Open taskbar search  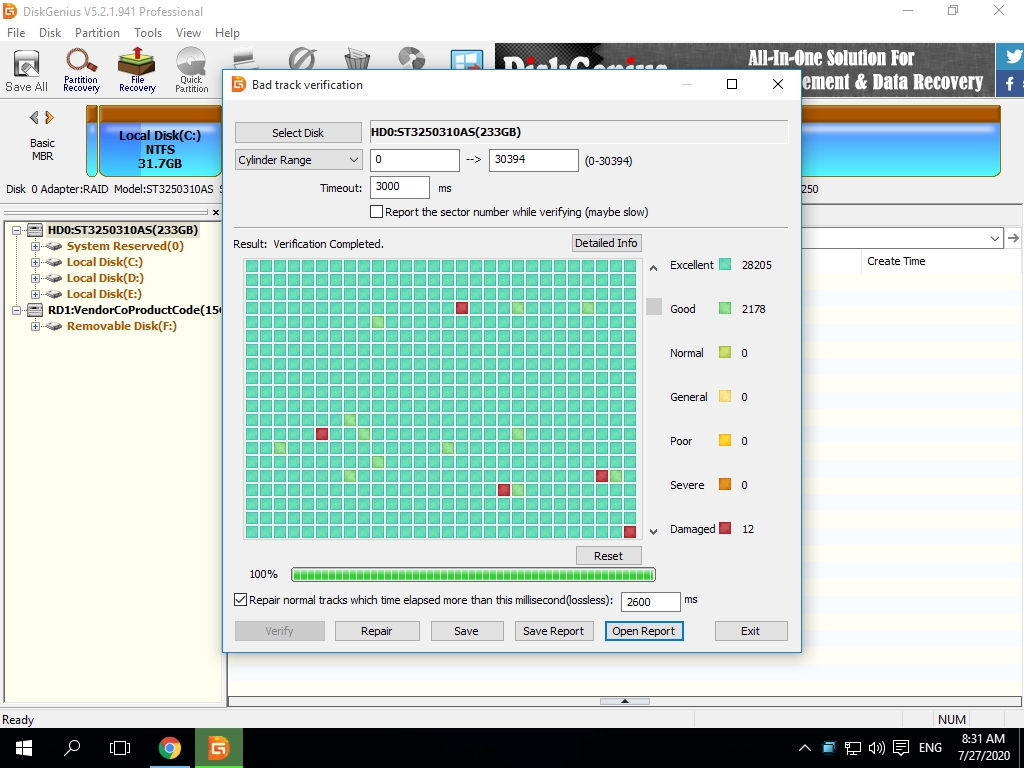tap(72, 748)
